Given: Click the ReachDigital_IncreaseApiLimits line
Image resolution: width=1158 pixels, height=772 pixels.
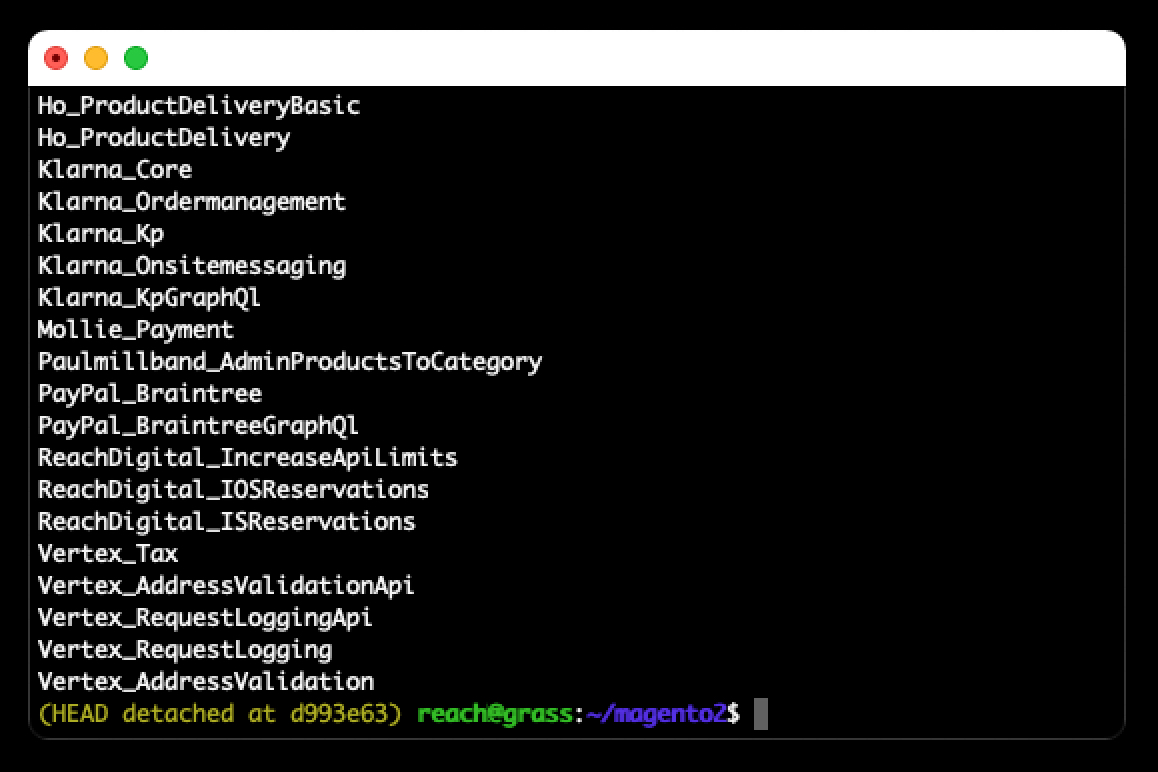Looking at the screenshot, I should (x=248, y=458).
